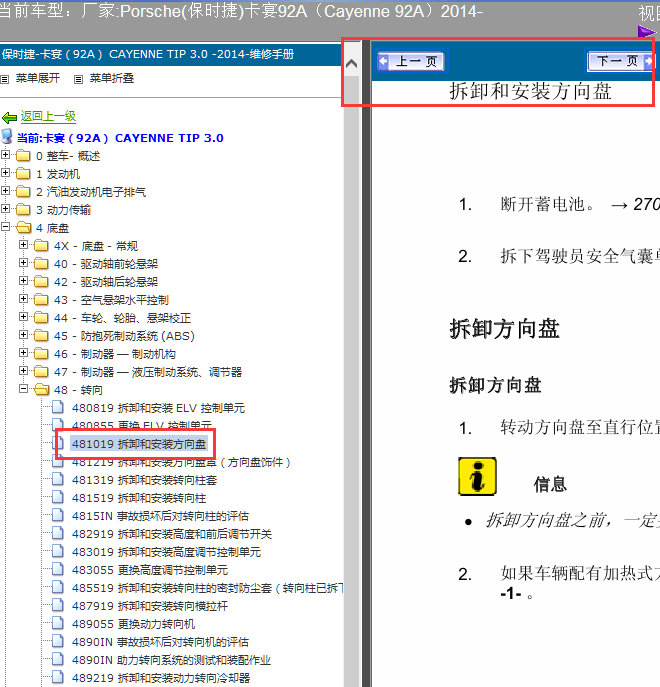Collapse the 4 底盘 folder
The image size is (660, 687).
5,227
